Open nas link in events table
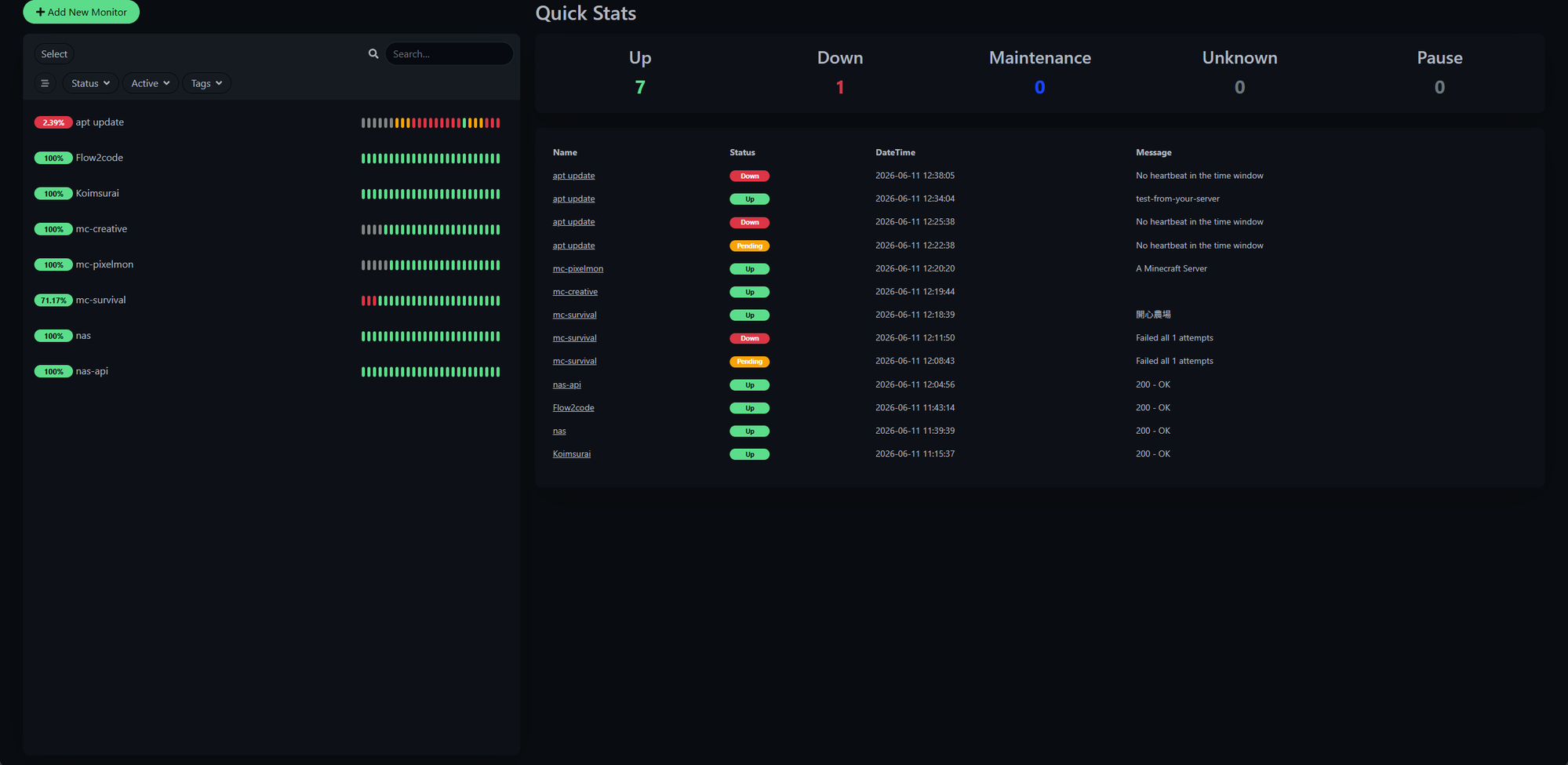This screenshot has width=1568, height=765. [x=559, y=431]
